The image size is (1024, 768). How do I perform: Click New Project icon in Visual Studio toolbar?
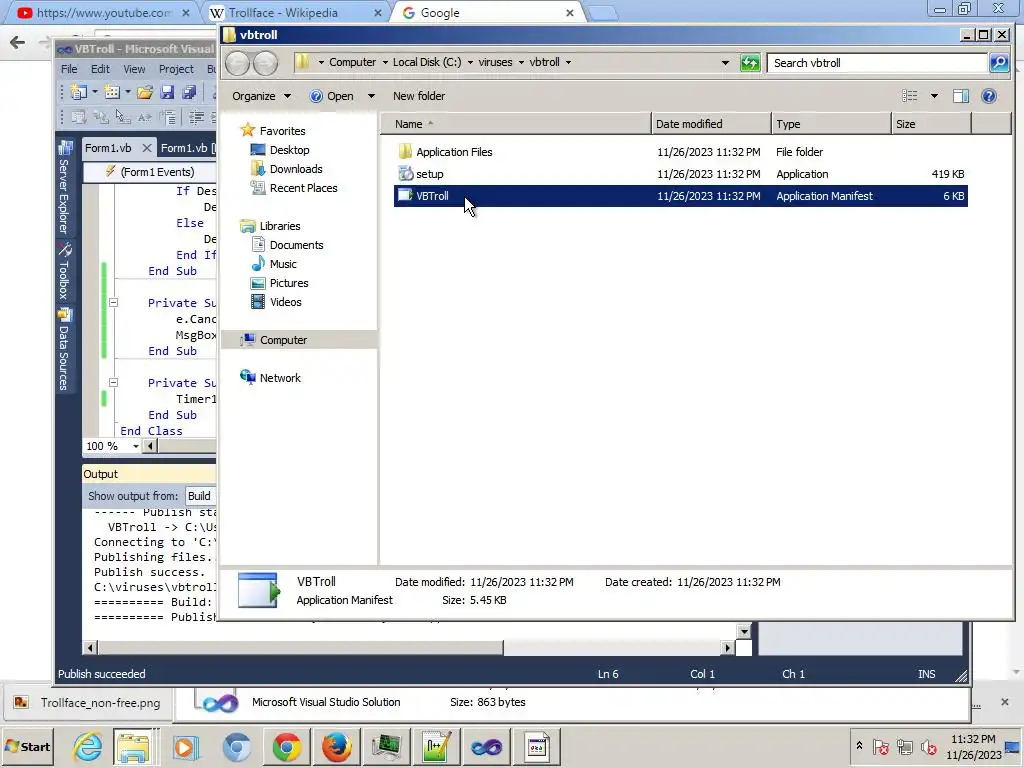pos(79,92)
